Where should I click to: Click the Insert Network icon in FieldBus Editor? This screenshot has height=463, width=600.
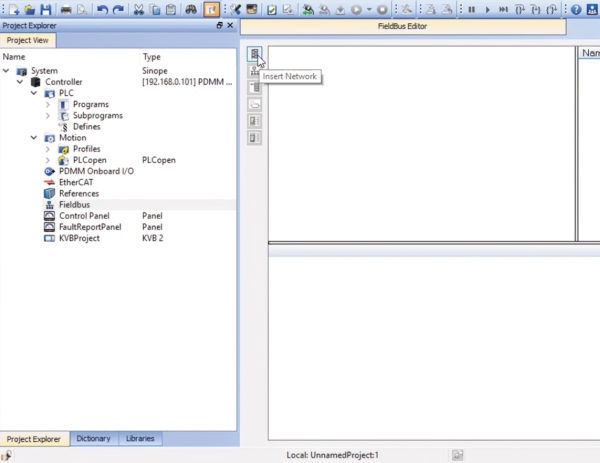tap(254, 54)
